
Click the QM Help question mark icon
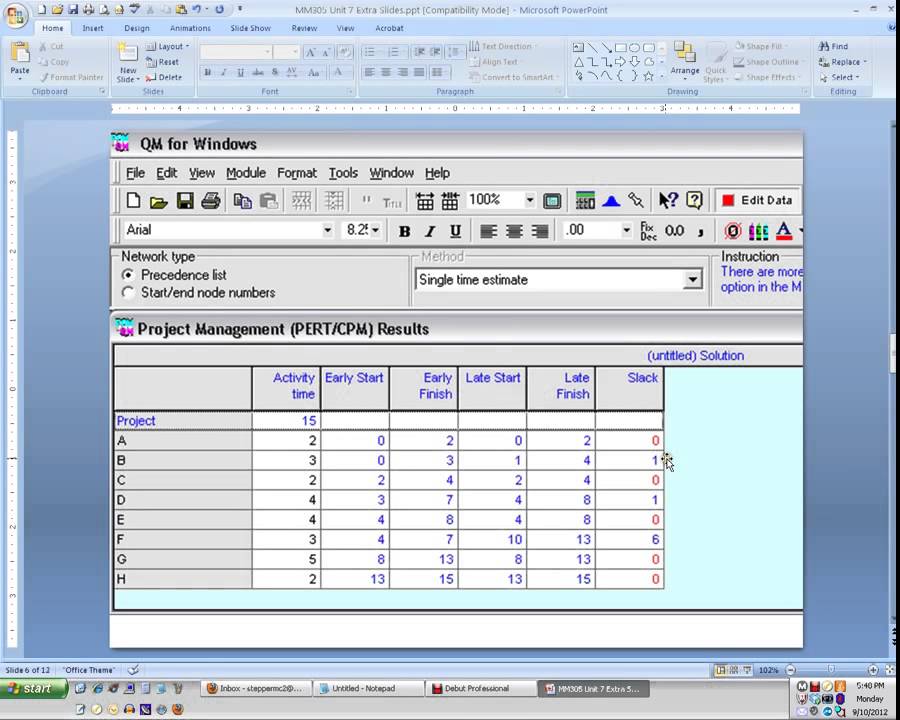point(694,200)
